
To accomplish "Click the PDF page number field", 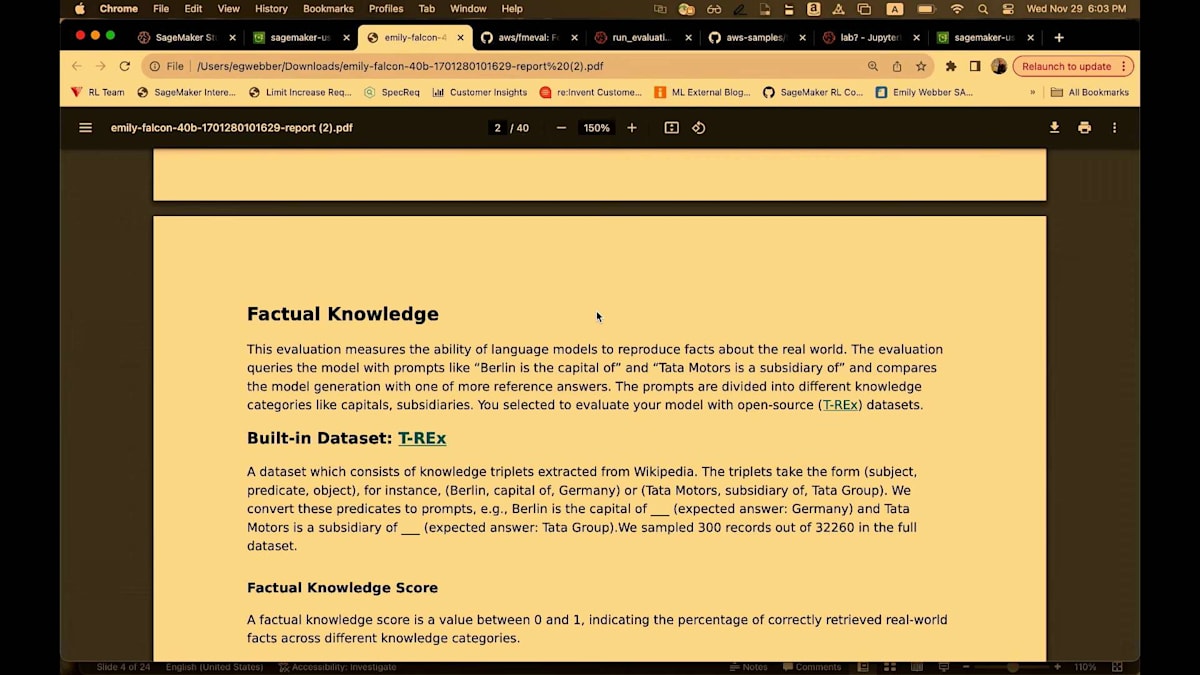I will 497,128.
